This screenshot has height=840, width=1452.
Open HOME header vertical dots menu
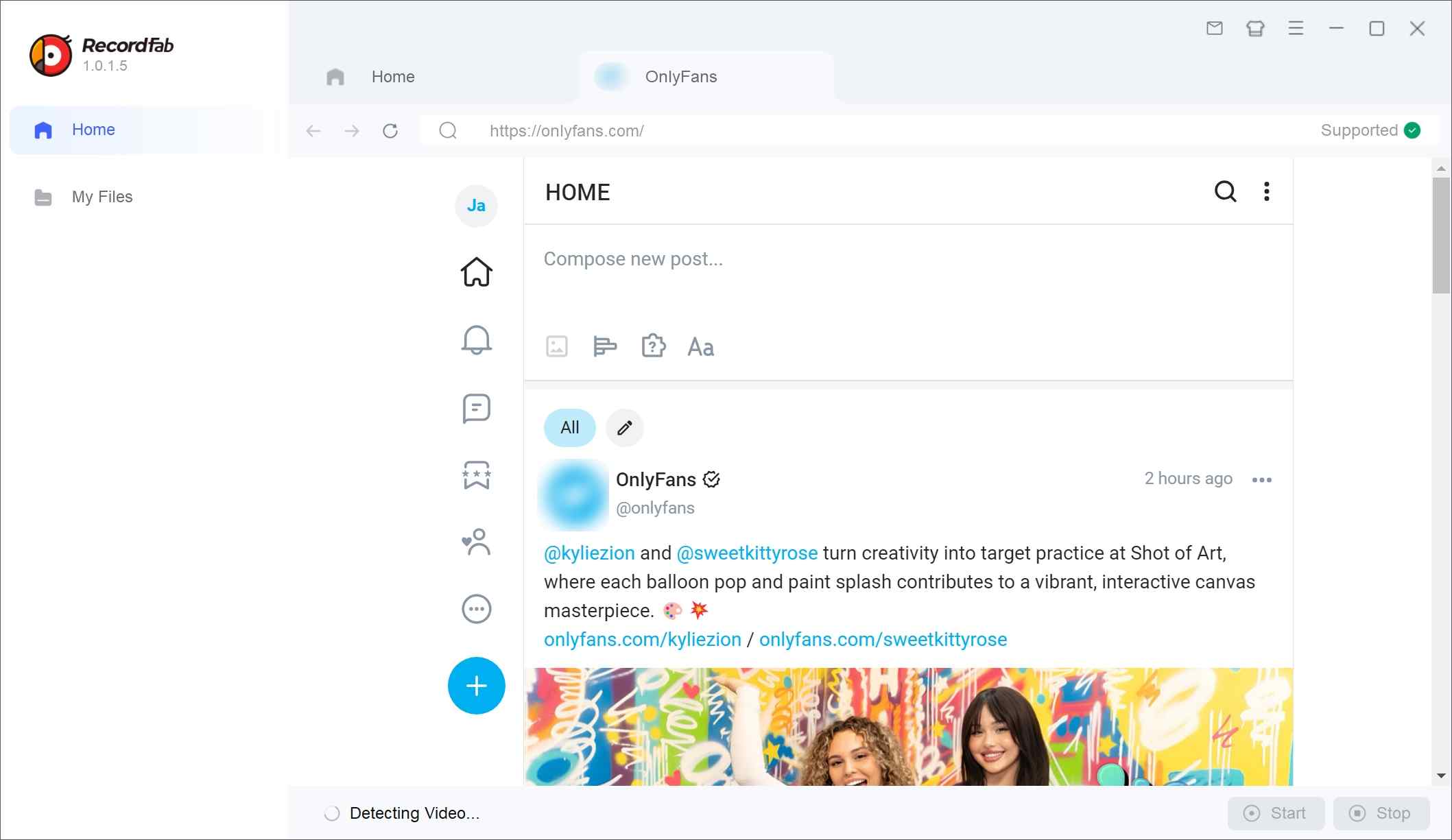coord(1266,191)
